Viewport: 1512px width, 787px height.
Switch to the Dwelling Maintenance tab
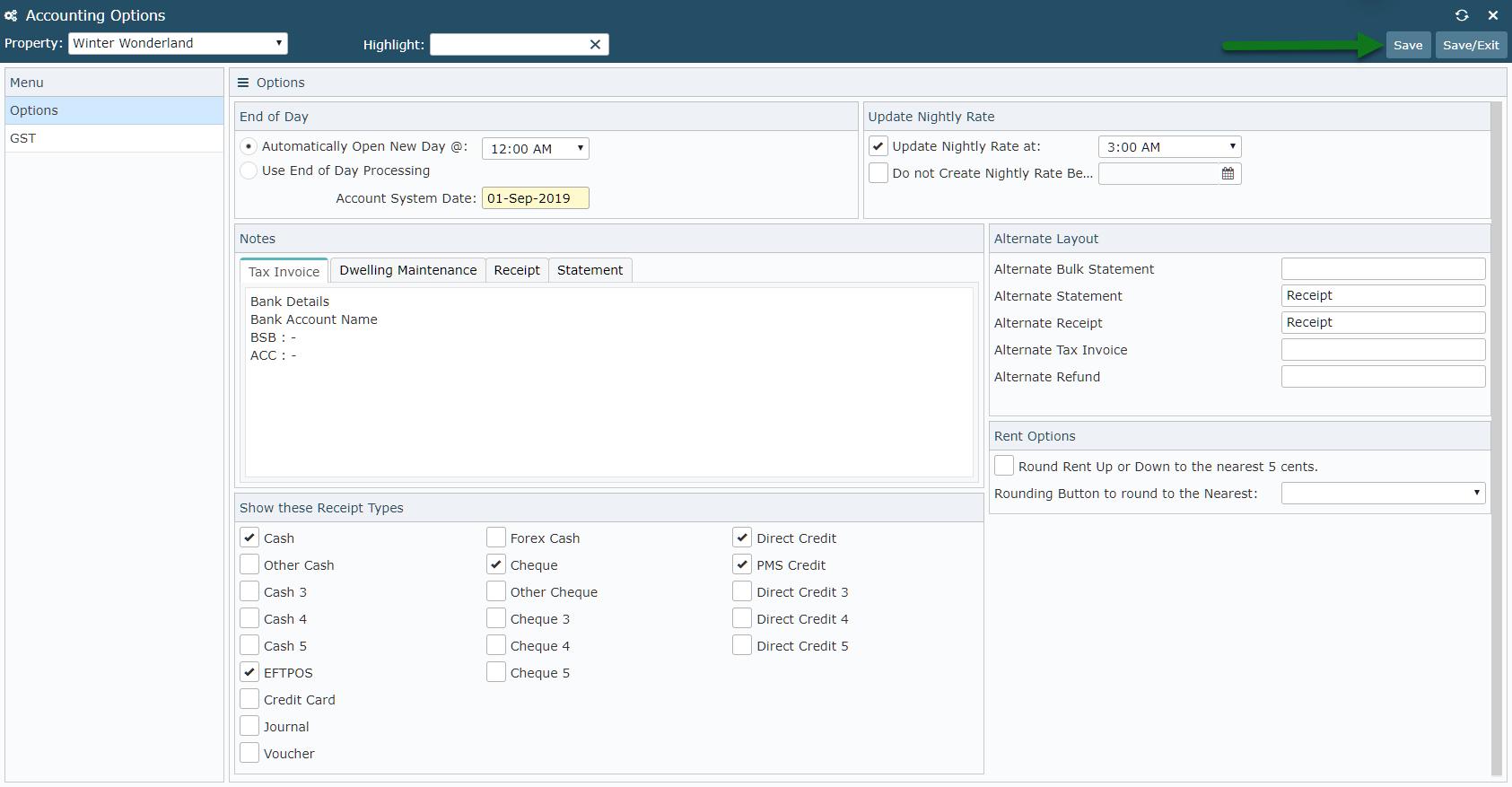click(407, 270)
